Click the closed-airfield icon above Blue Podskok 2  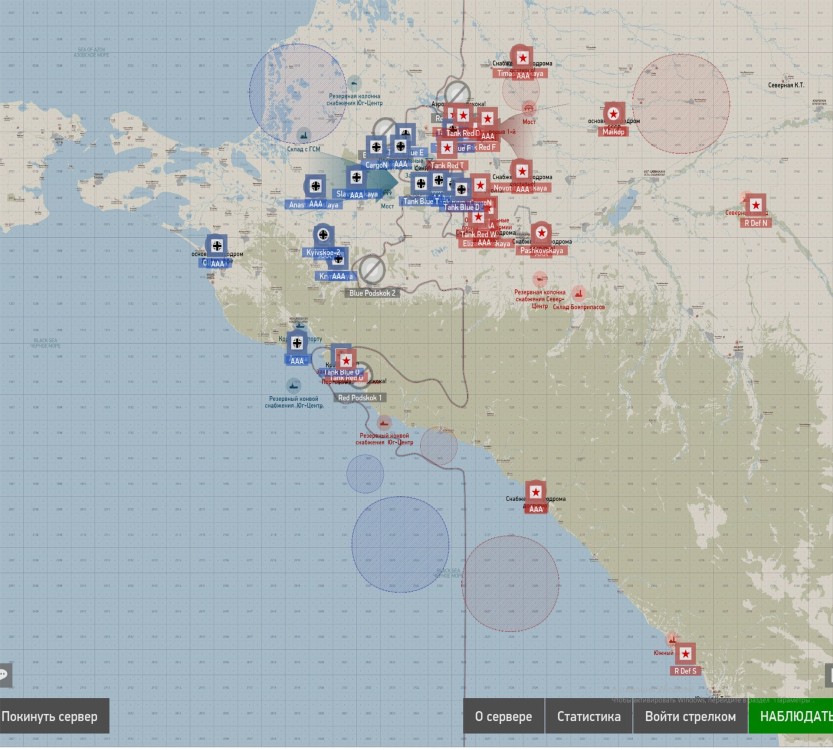pos(372,269)
